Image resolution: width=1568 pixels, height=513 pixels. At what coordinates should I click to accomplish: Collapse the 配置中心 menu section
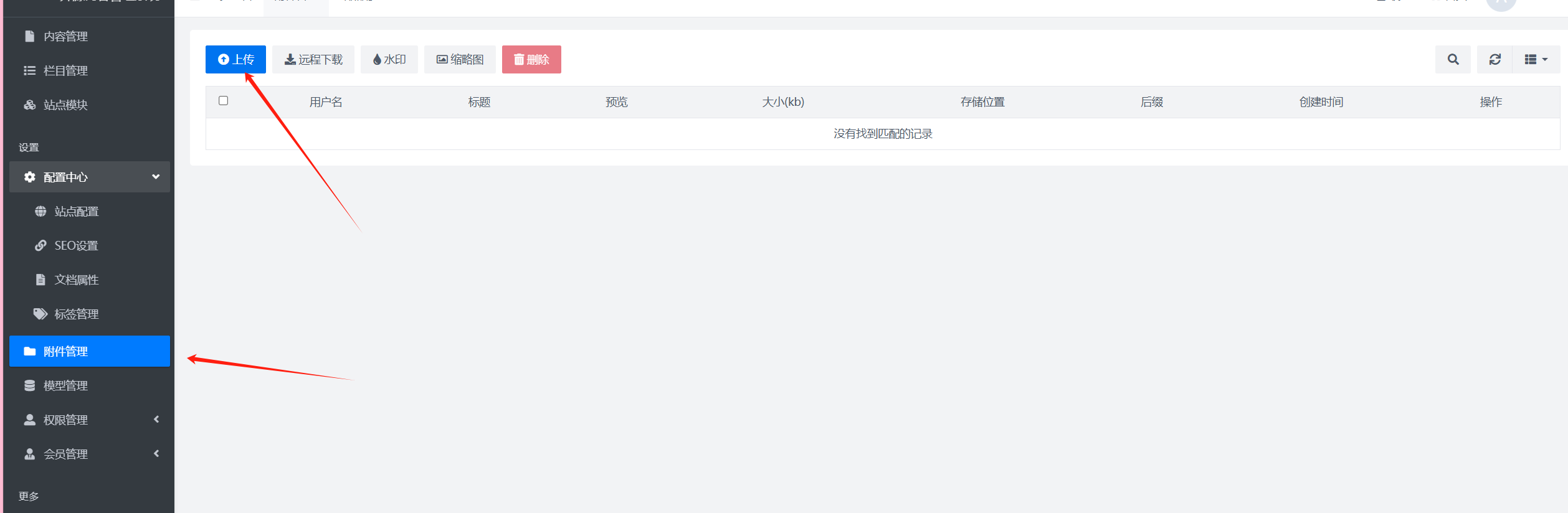[x=90, y=177]
